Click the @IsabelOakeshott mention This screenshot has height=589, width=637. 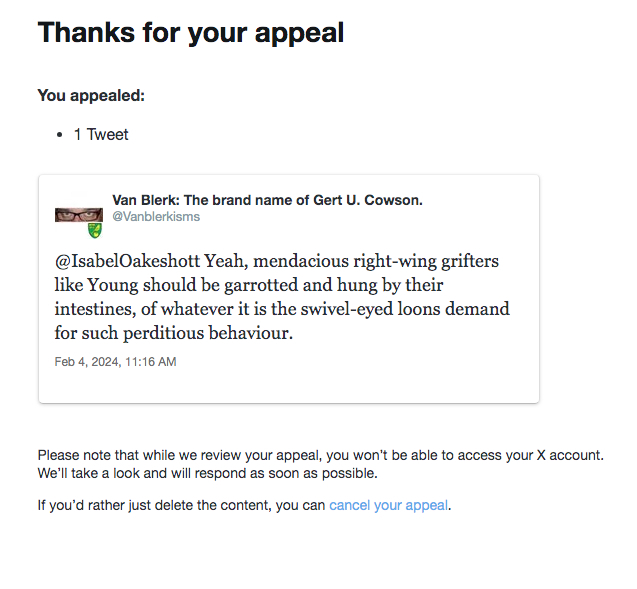pyautogui.click(x=128, y=261)
